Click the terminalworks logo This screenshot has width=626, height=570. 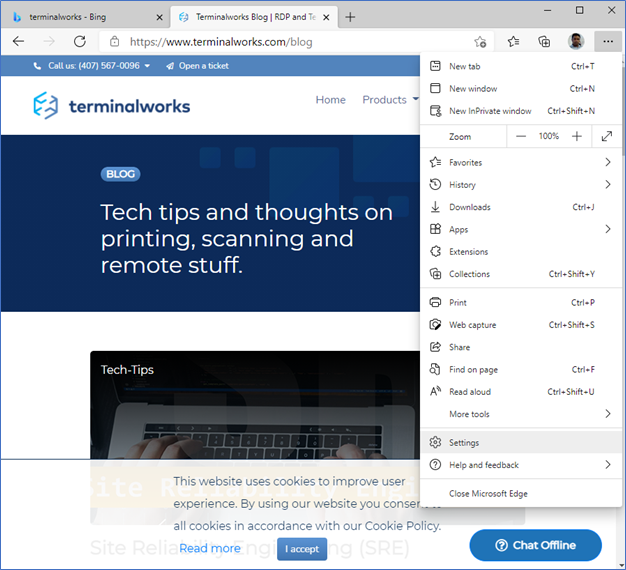click(111, 106)
